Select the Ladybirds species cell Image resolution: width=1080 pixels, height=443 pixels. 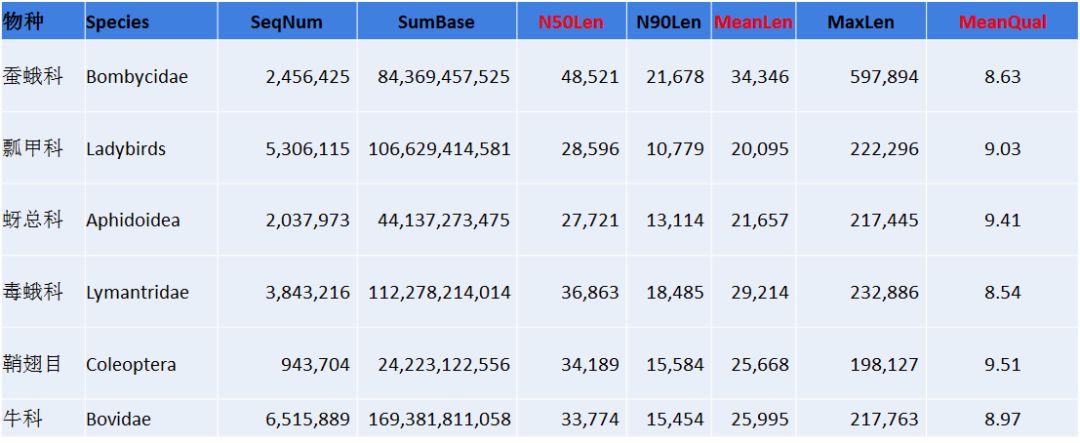click(x=126, y=149)
